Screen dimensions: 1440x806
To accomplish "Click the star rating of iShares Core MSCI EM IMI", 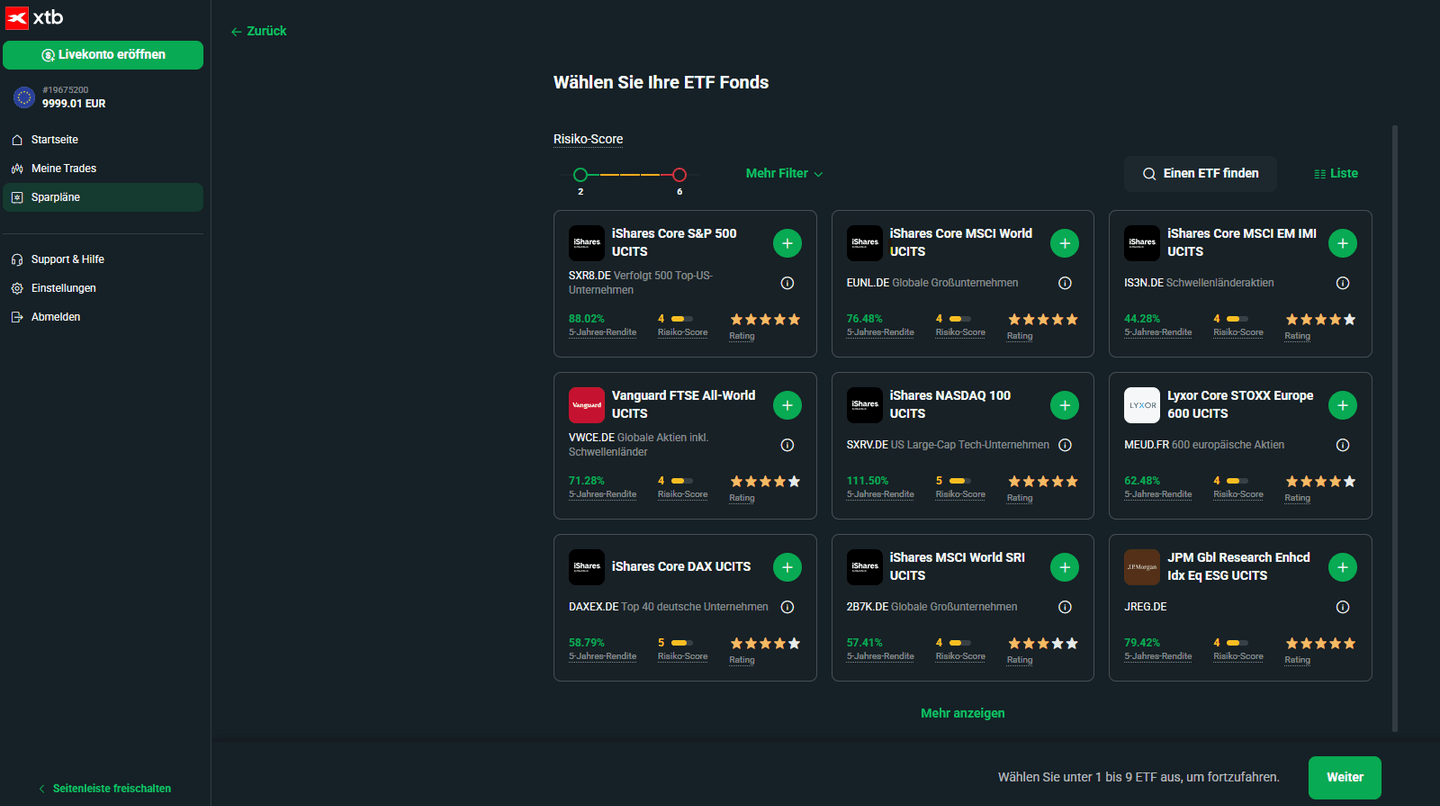I will click(1320, 320).
